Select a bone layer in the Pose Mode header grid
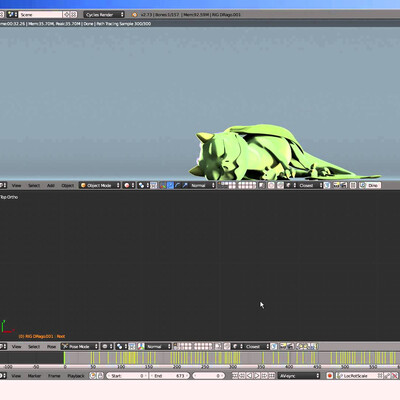The height and width of the screenshot is (400, 400). coord(193,347)
